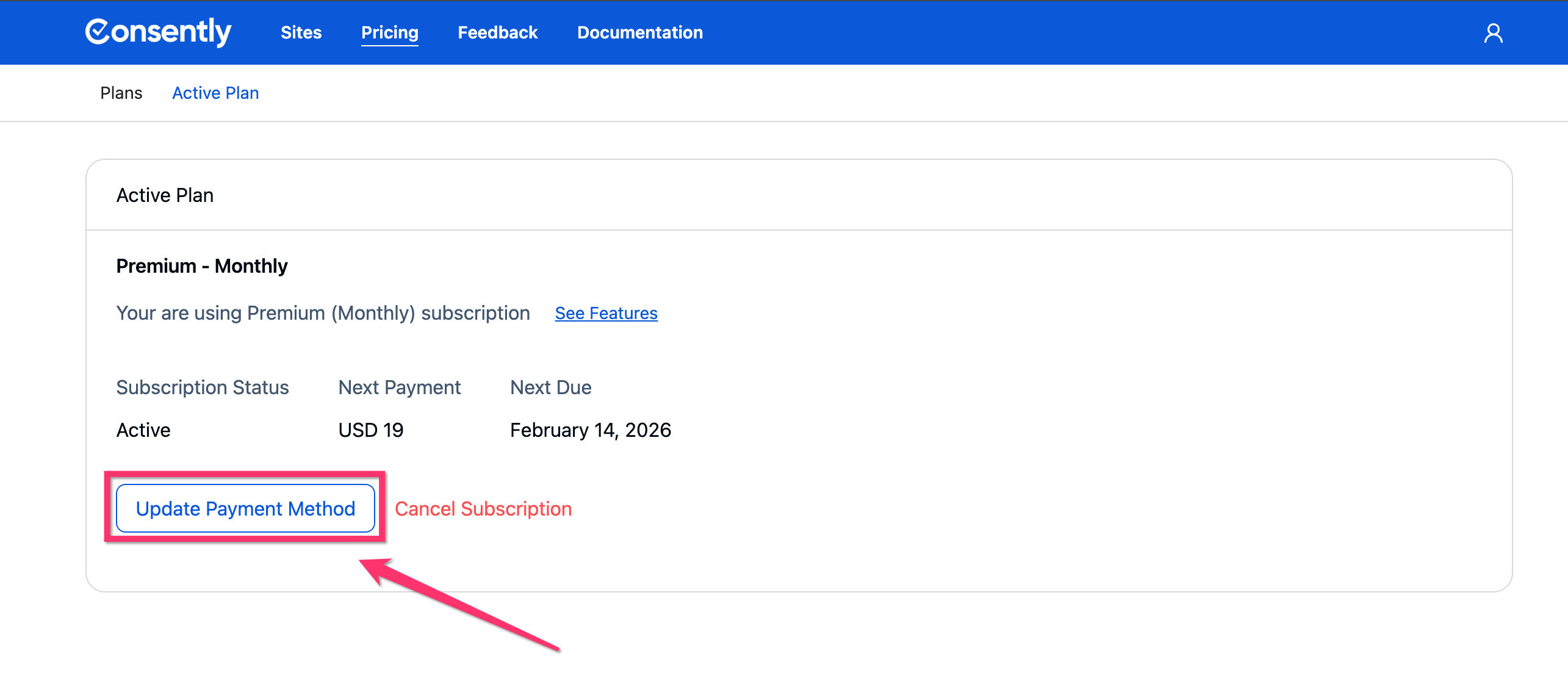Click the See Features link
The height and width of the screenshot is (698, 1568).
606,313
